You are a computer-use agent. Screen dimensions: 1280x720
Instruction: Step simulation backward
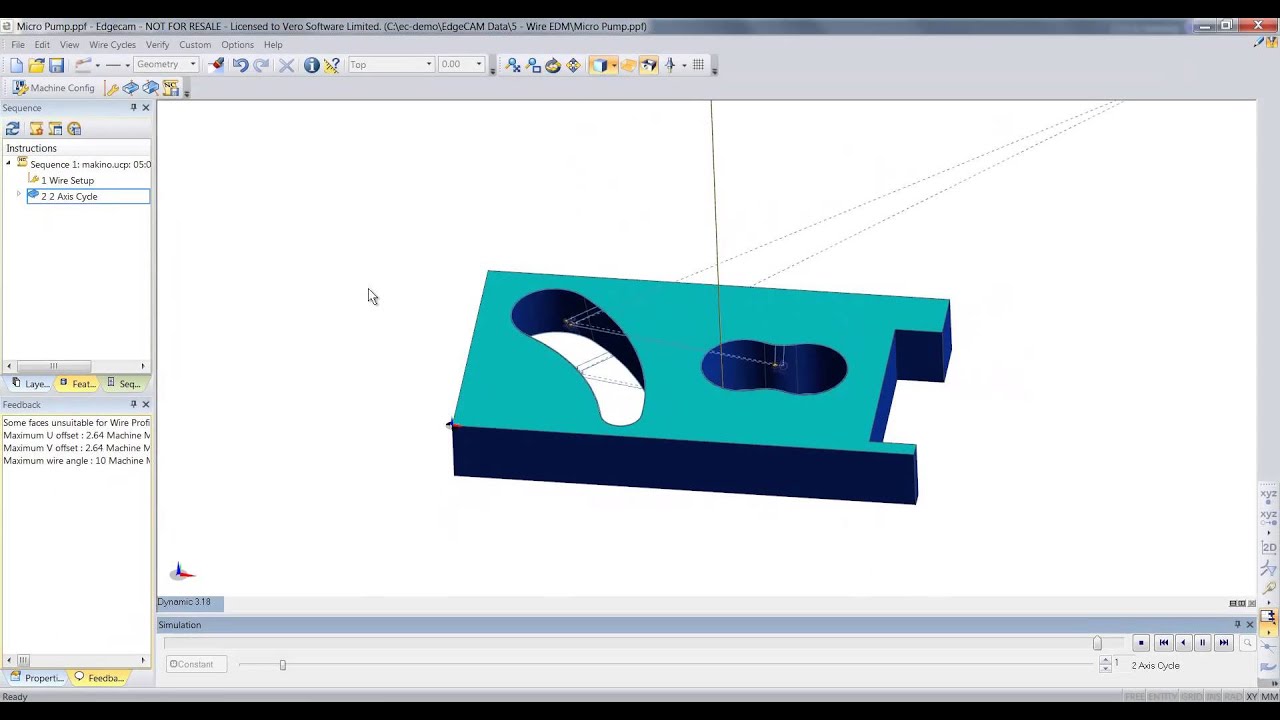1183,643
